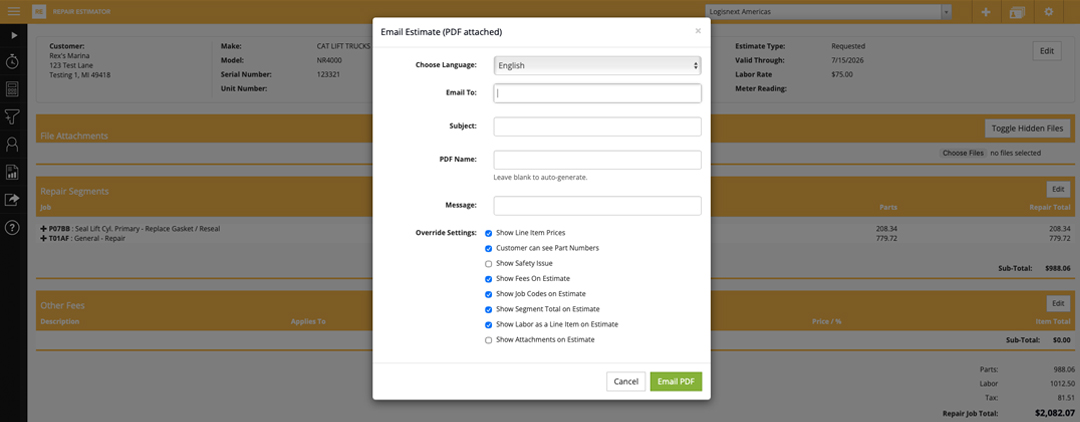Open the report chart icon in the sidebar

pyautogui.click(x=12, y=172)
